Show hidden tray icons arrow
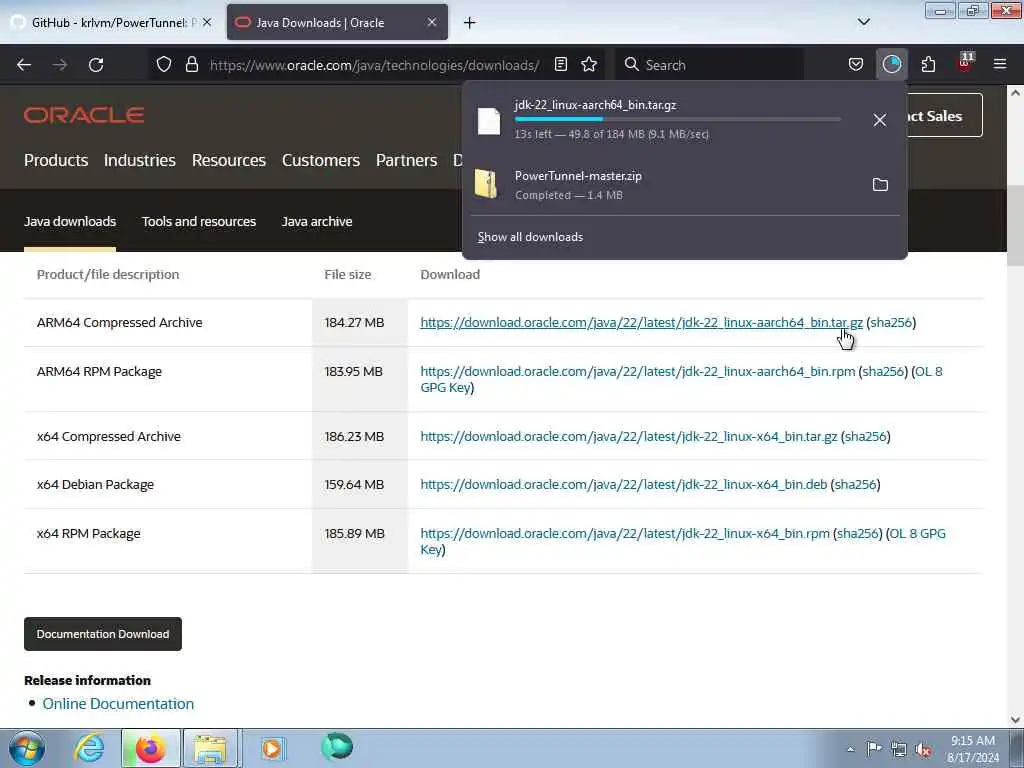 pos(850,749)
